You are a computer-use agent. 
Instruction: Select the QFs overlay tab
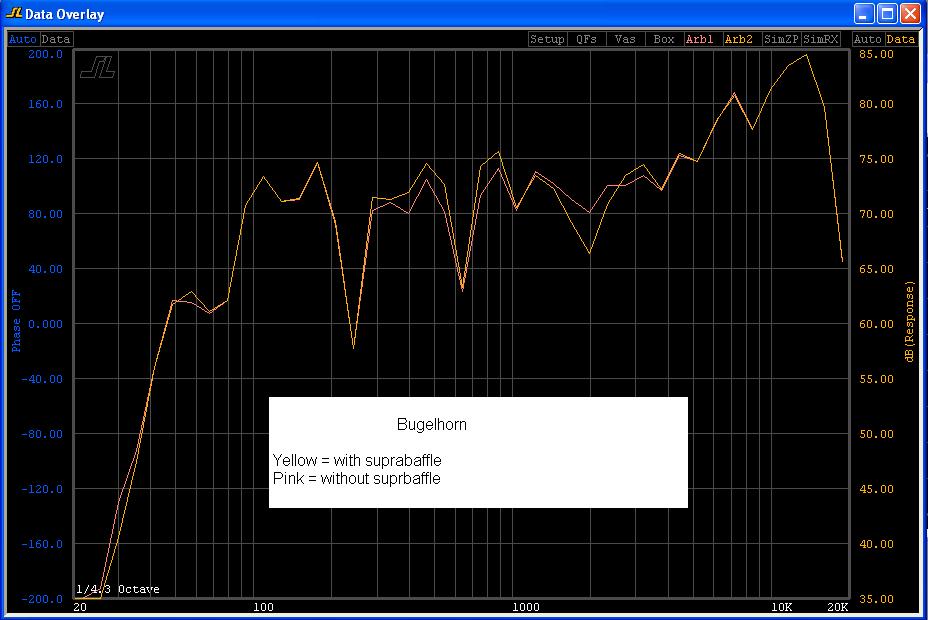(x=586, y=39)
